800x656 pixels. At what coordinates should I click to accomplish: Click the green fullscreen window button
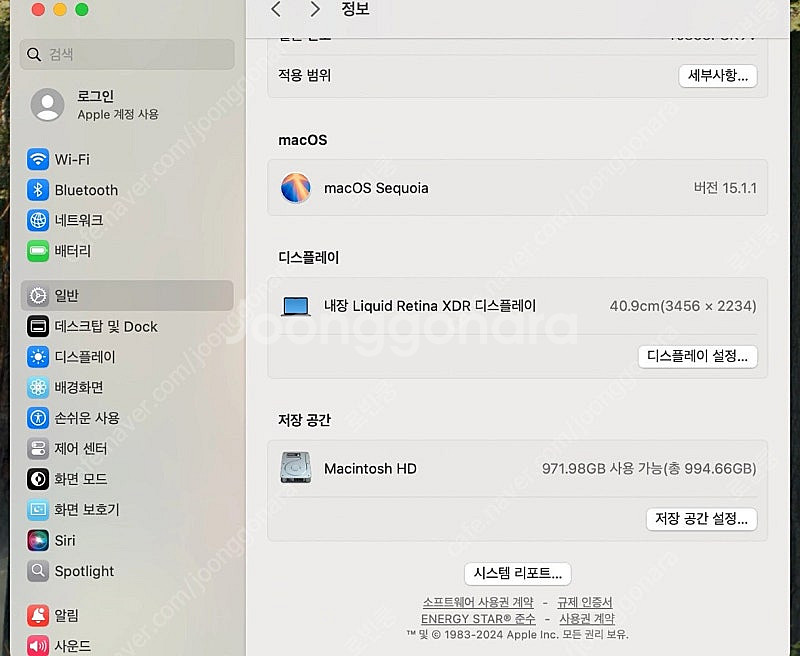click(x=82, y=10)
